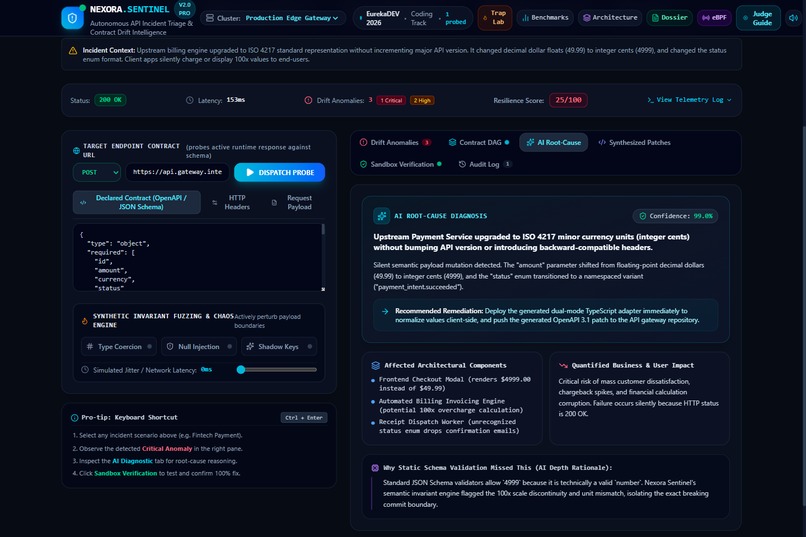The height and width of the screenshot is (537, 806).
Task: Switch to the Contract DAG tab
Action: [x=479, y=142]
